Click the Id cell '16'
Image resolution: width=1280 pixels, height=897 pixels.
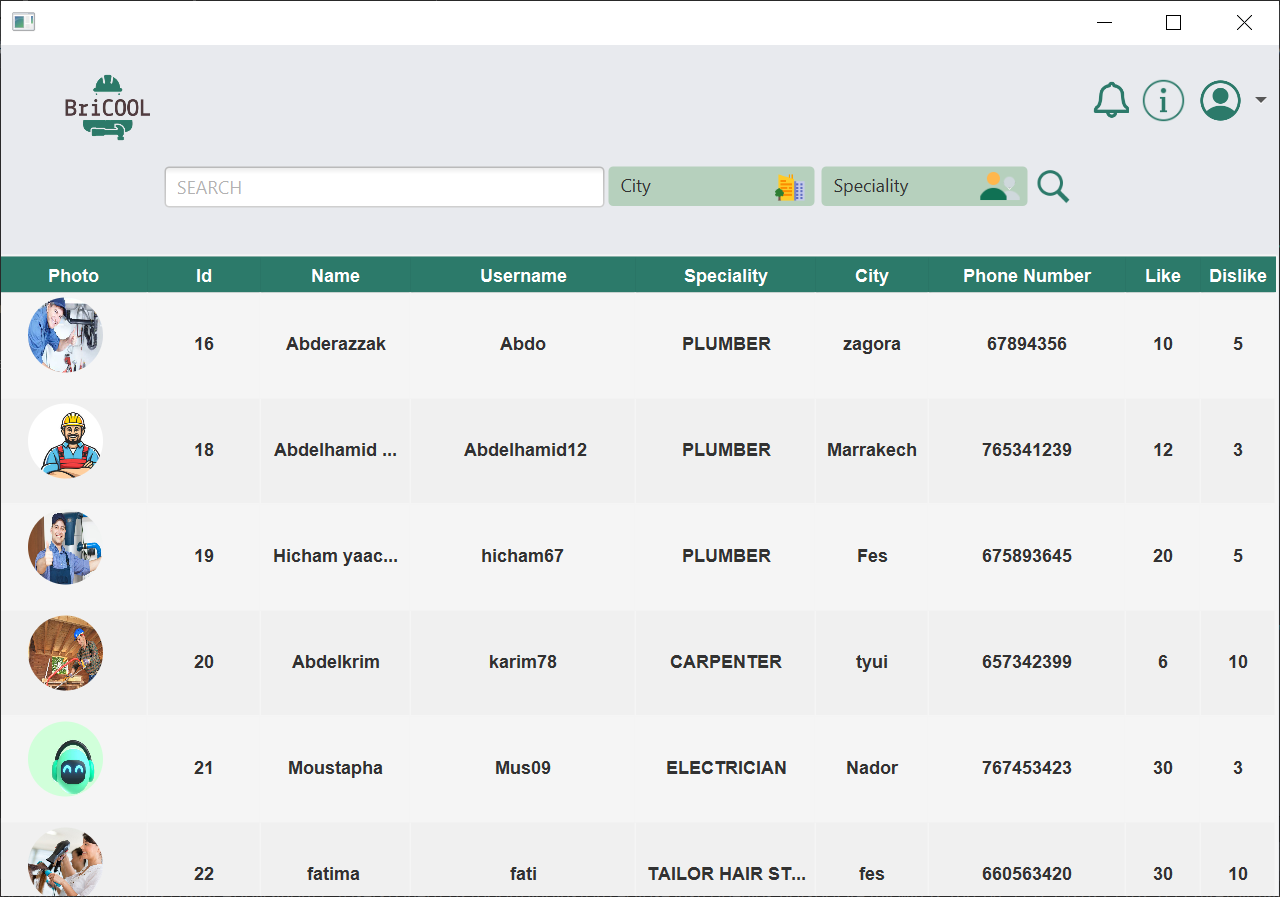click(204, 344)
